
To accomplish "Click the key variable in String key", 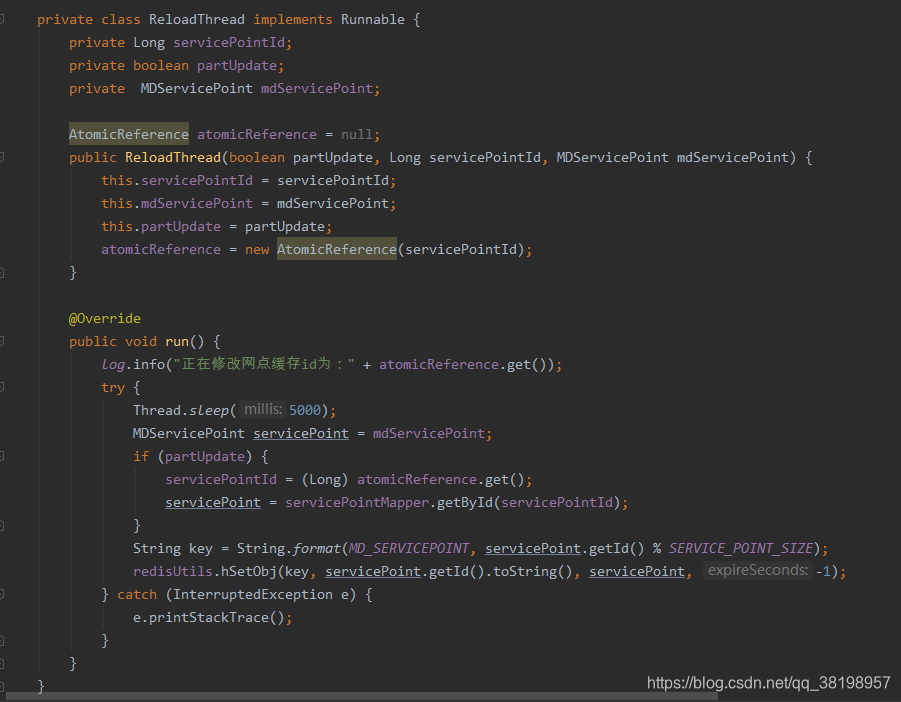I will click(x=201, y=548).
